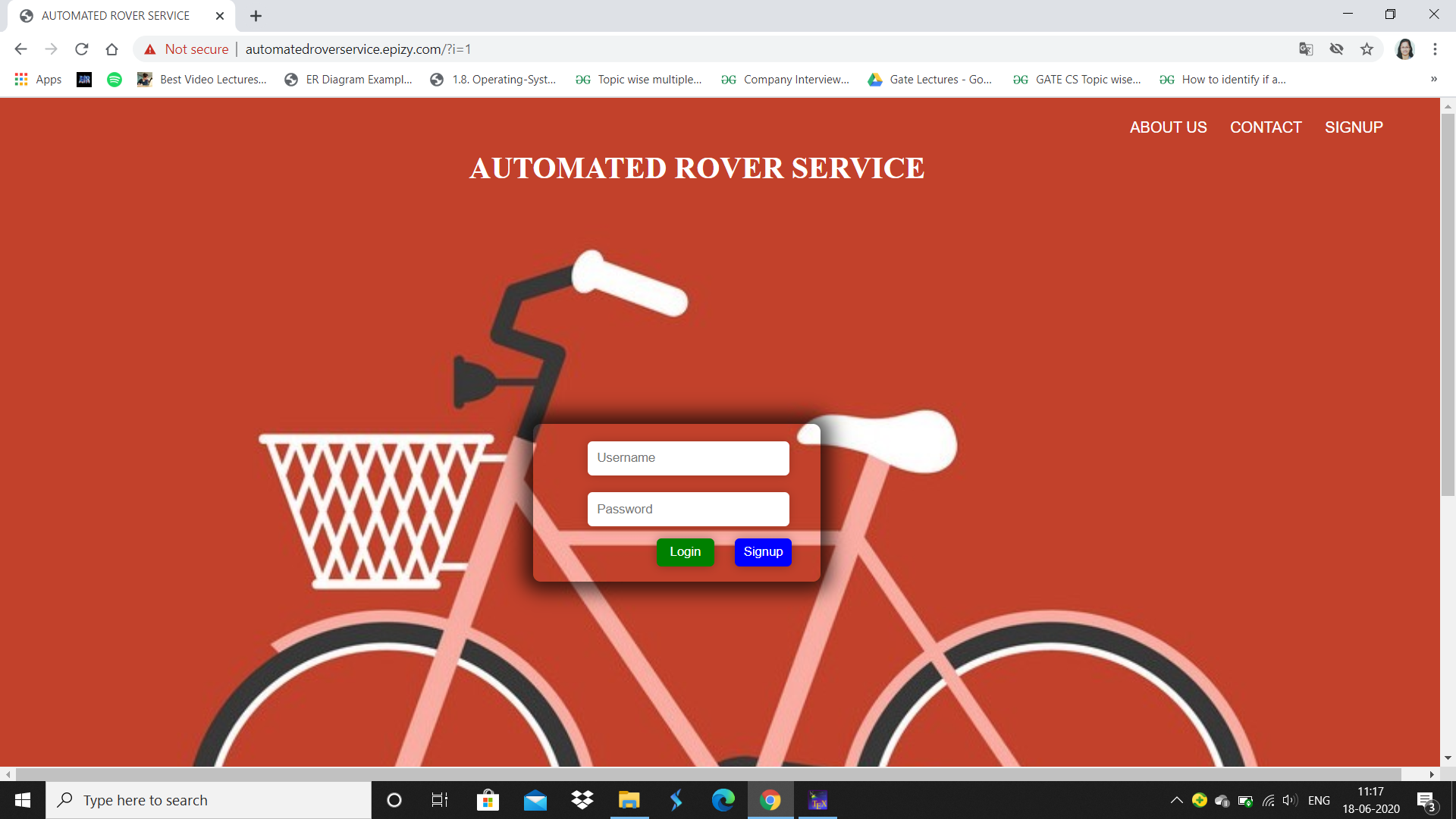Open Dropbox from the taskbar

click(582, 800)
